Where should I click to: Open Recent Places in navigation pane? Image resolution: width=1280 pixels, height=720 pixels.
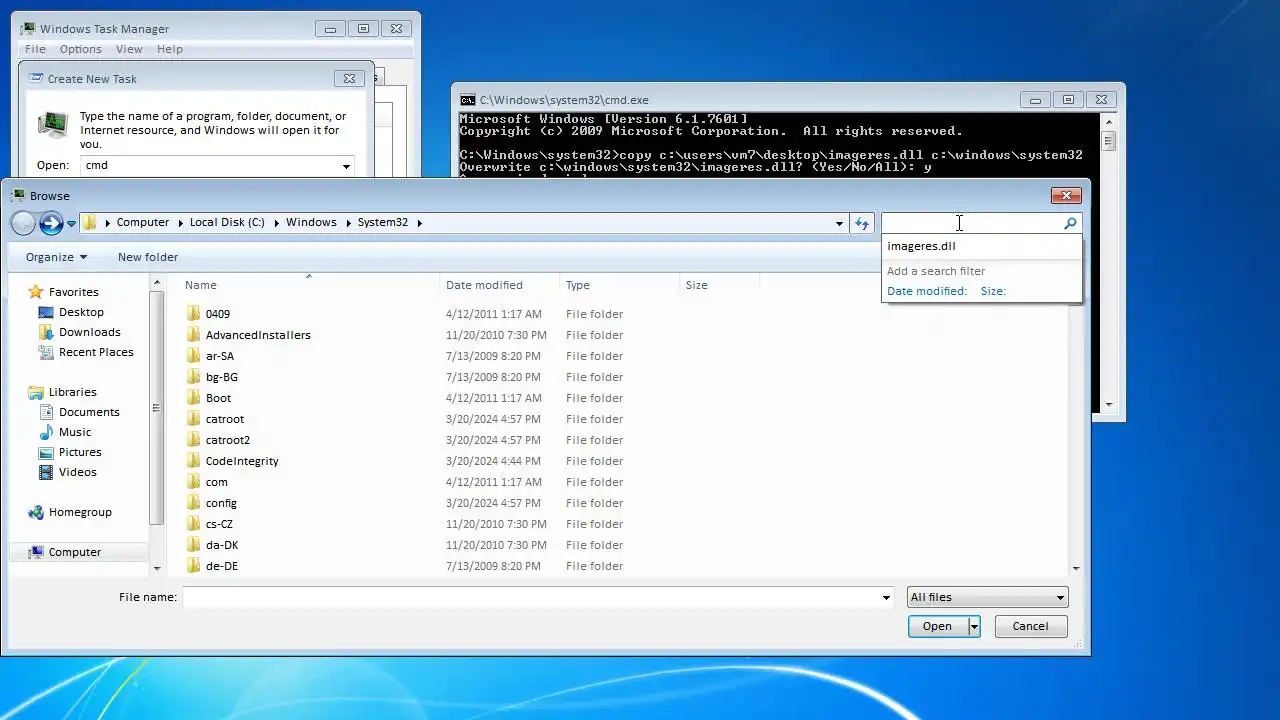tap(96, 352)
